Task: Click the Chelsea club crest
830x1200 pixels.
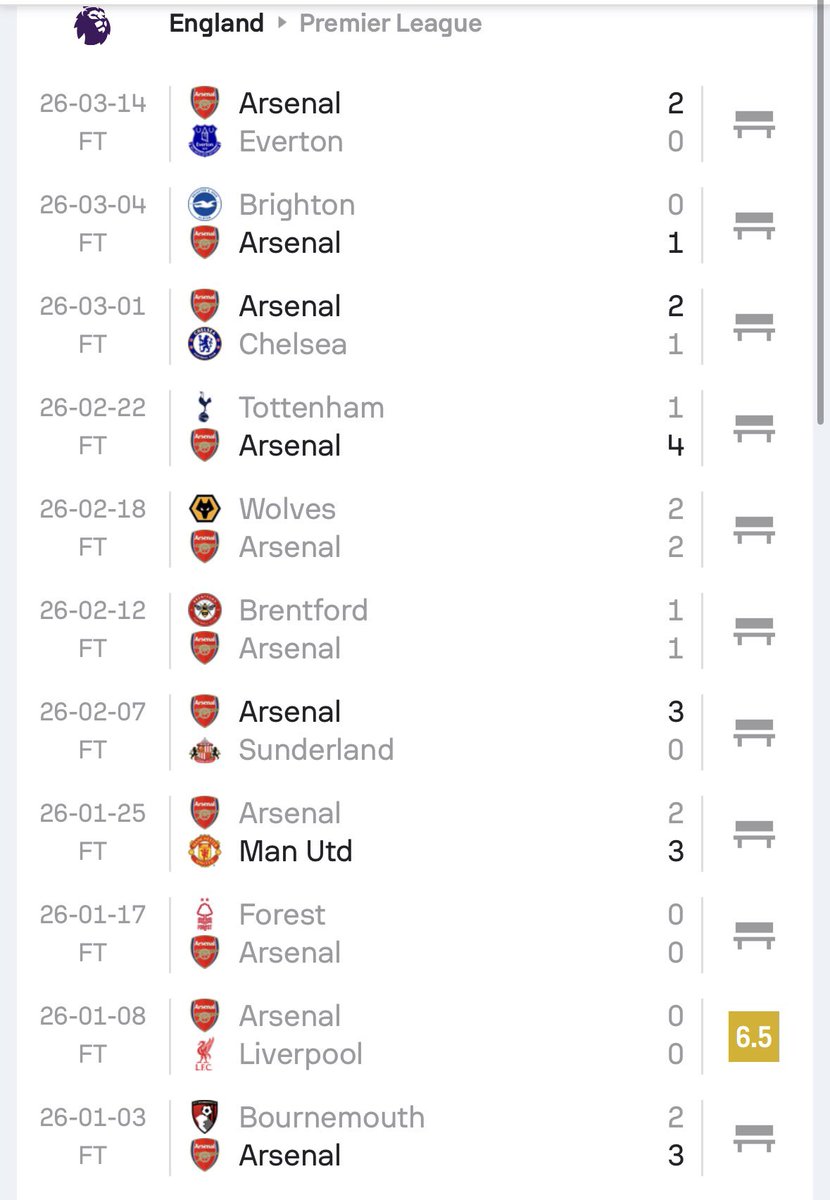Action: [x=205, y=344]
